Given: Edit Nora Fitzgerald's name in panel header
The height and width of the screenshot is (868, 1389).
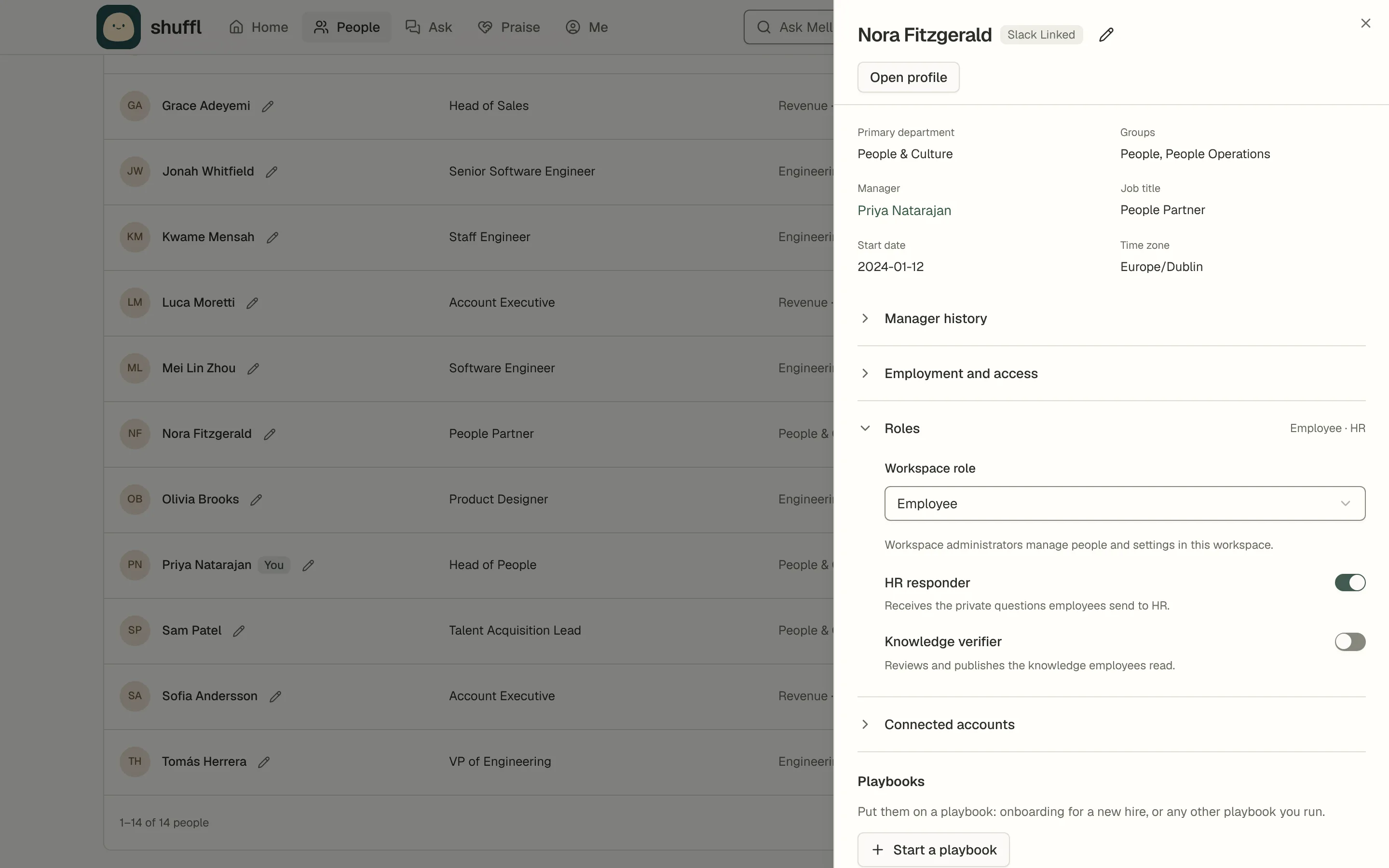Looking at the screenshot, I should pos(1106,35).
